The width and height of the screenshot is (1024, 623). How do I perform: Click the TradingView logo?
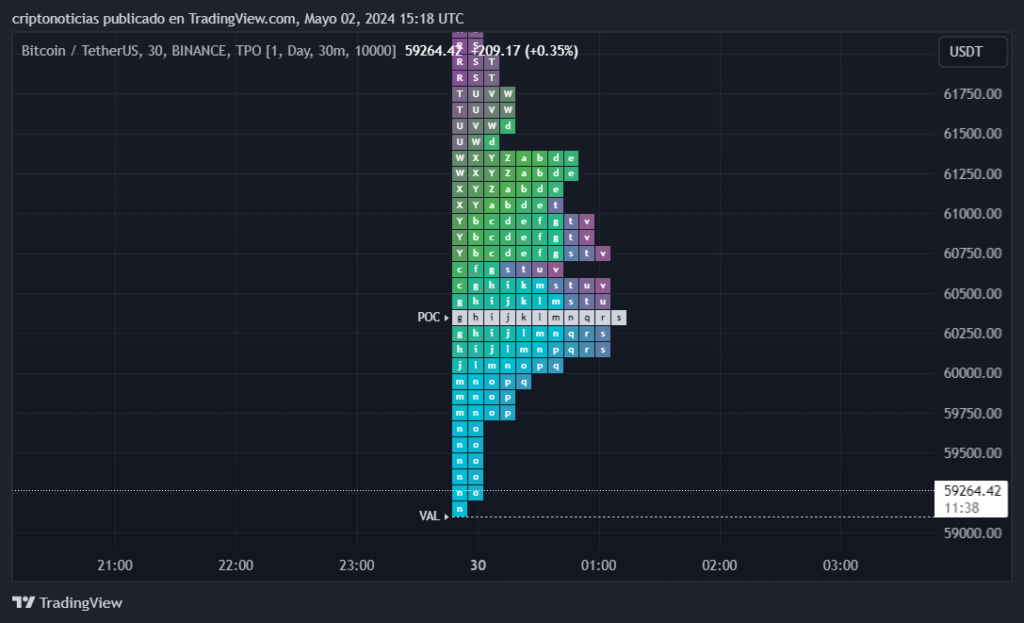(67, 602)
